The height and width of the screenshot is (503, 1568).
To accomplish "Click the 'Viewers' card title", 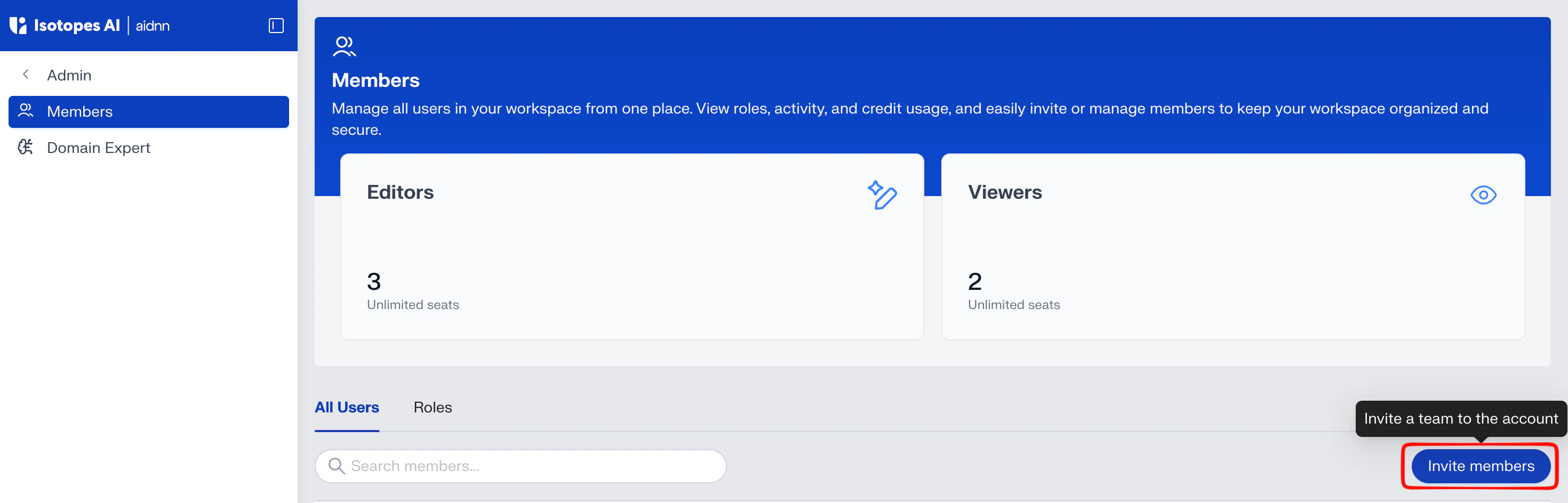I will tap(1004, 192).
